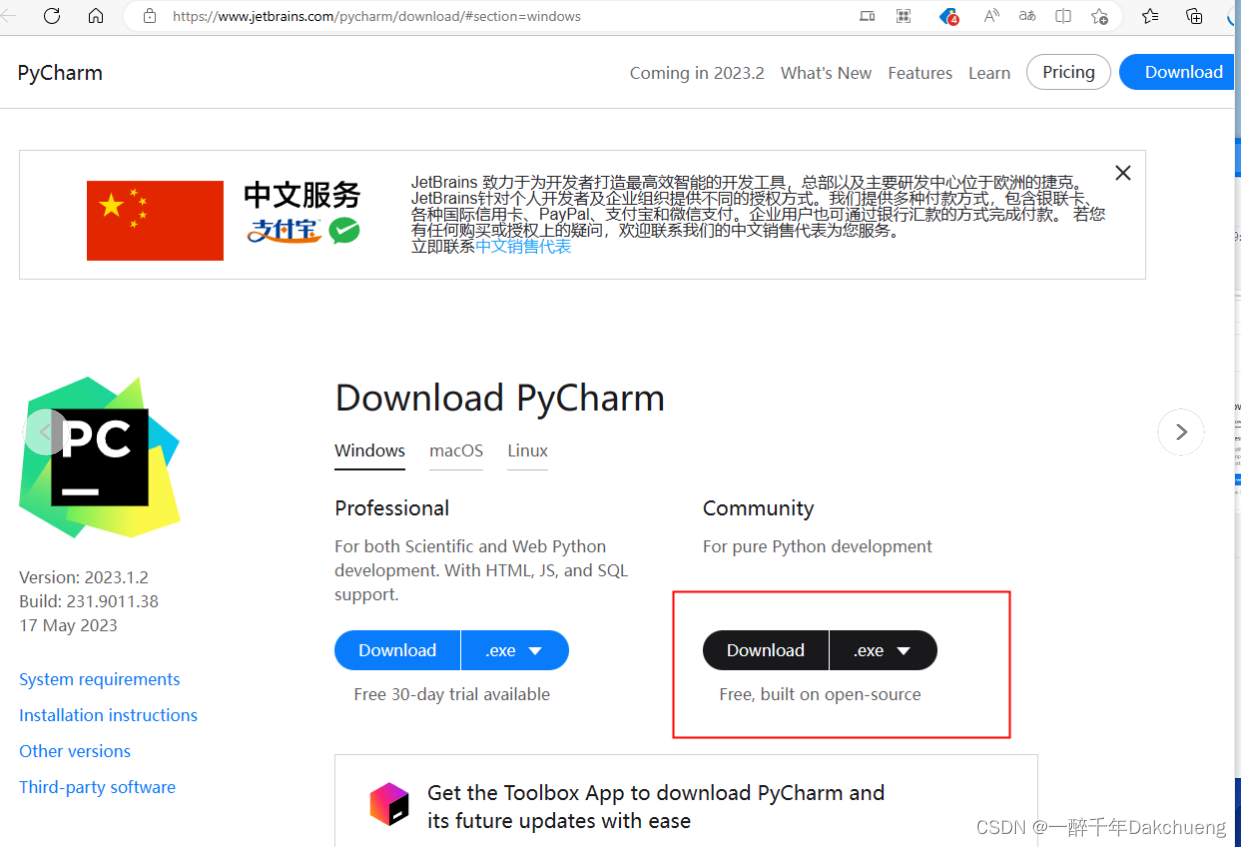The image size is (1241, 847).
Task: Open Coming in 2023.2 menu item
Action: coord(697,73)
